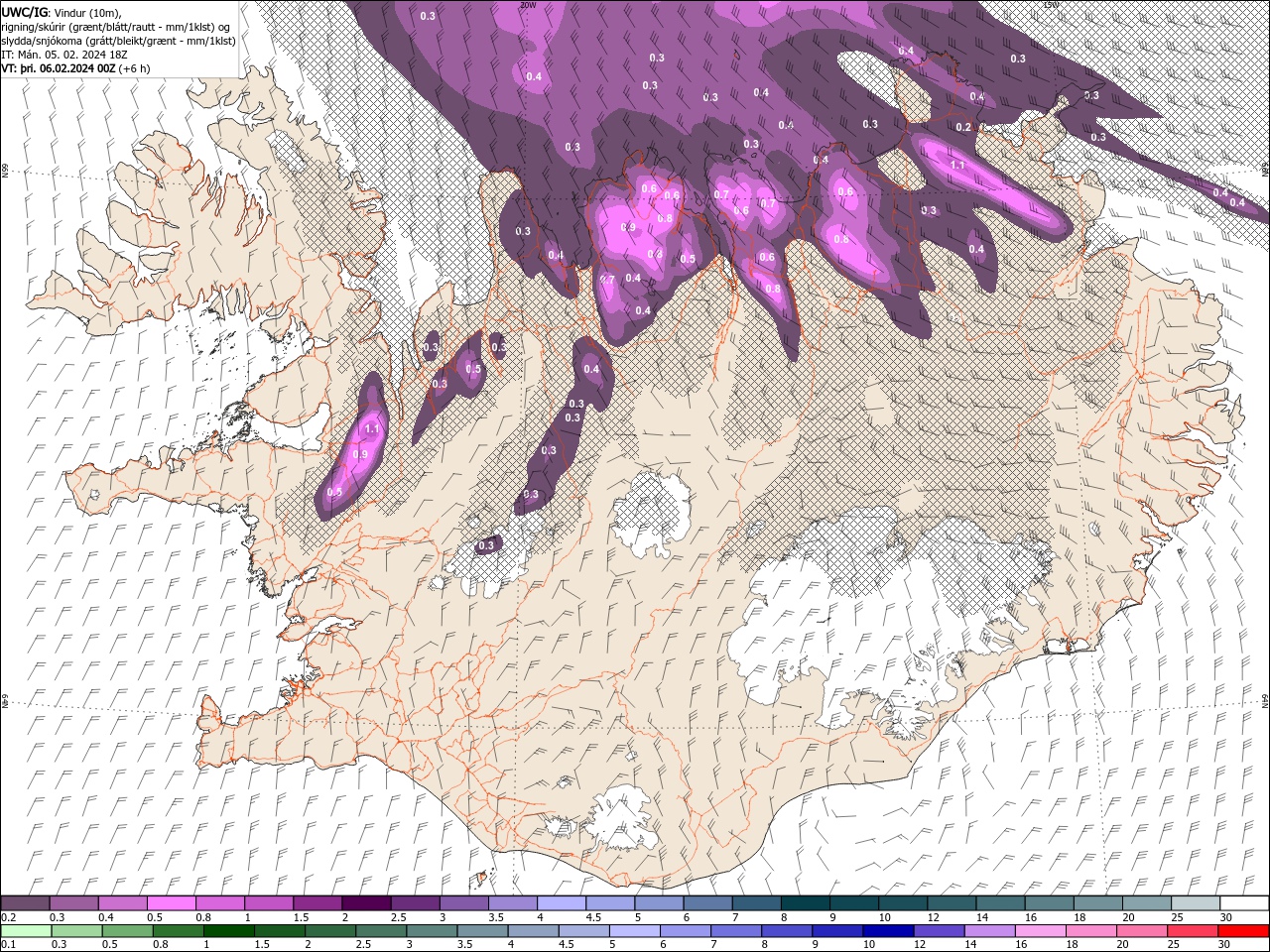
Task: Click the royal blue 9 mm rain scale swatch
Action: 836,931
